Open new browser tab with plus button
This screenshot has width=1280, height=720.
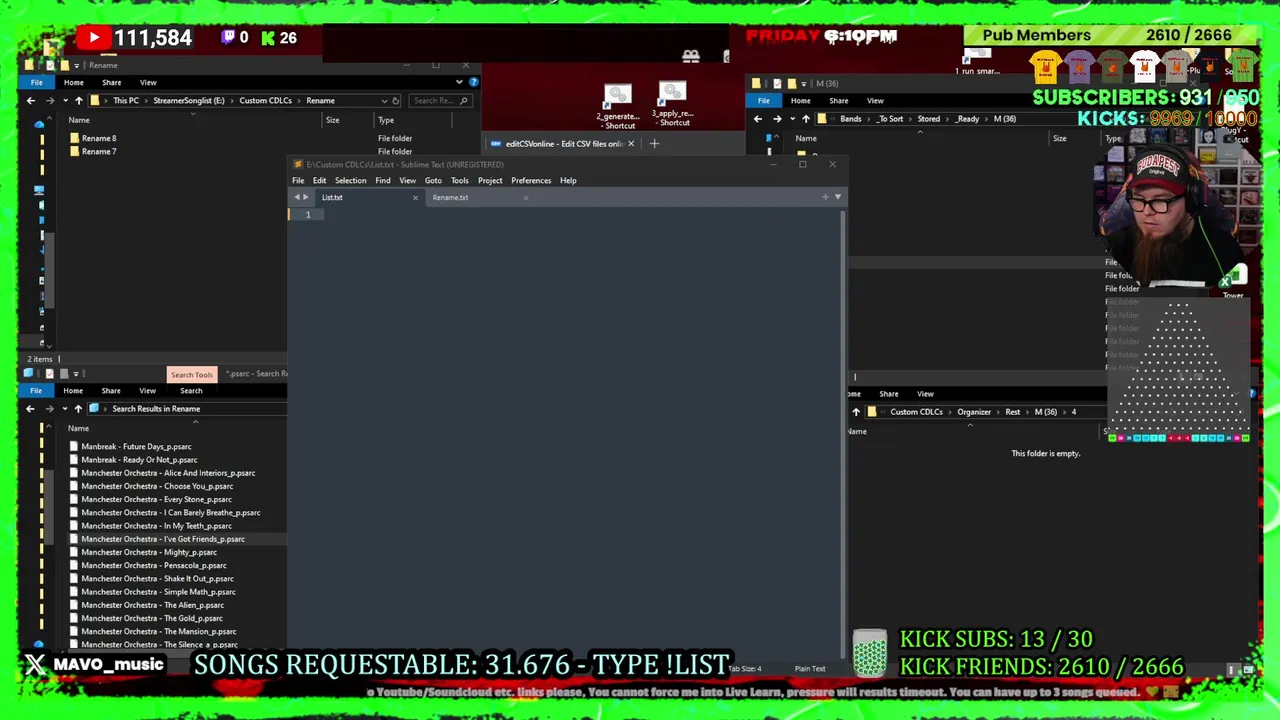pos(654,144)
